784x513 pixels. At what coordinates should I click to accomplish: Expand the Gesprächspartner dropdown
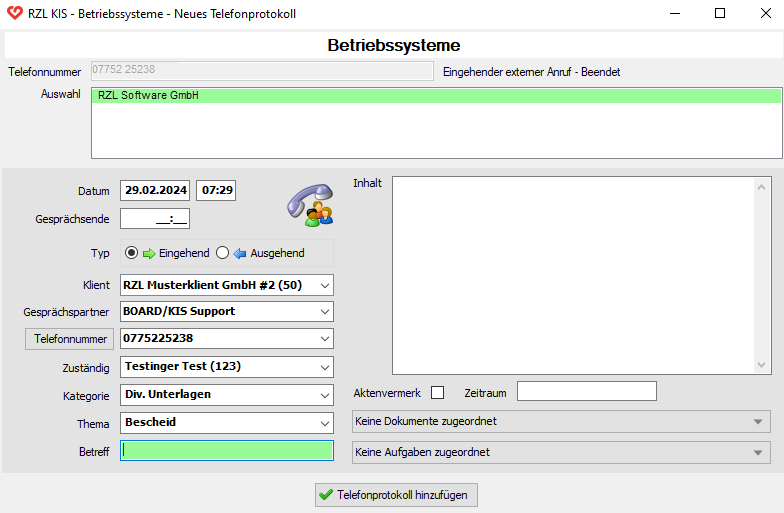pyautogui.click(x=322, y=312)
